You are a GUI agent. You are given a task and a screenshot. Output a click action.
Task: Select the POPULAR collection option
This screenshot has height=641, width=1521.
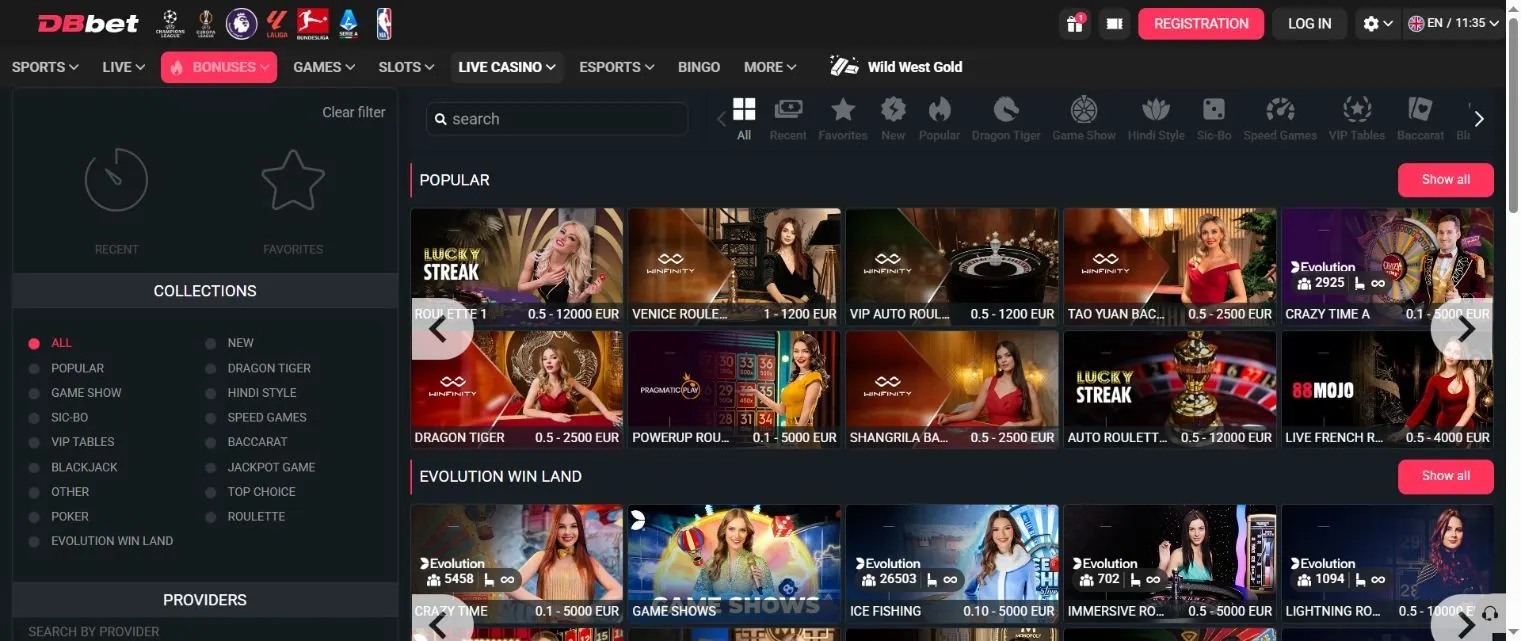[67, 368]
